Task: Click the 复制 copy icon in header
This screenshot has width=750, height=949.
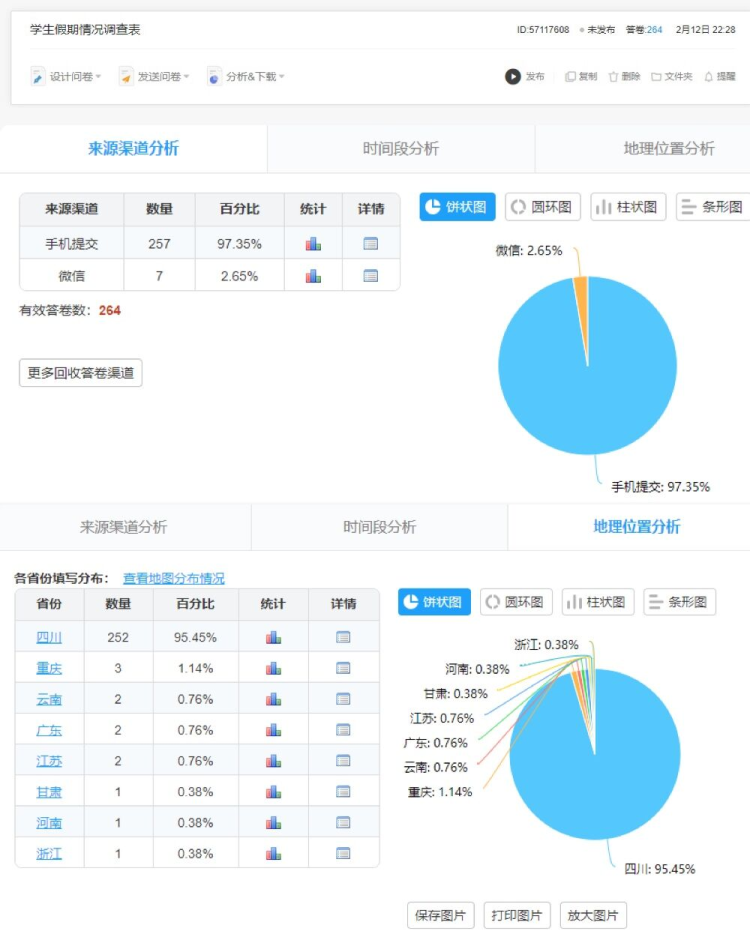Action: click(570, 76)
